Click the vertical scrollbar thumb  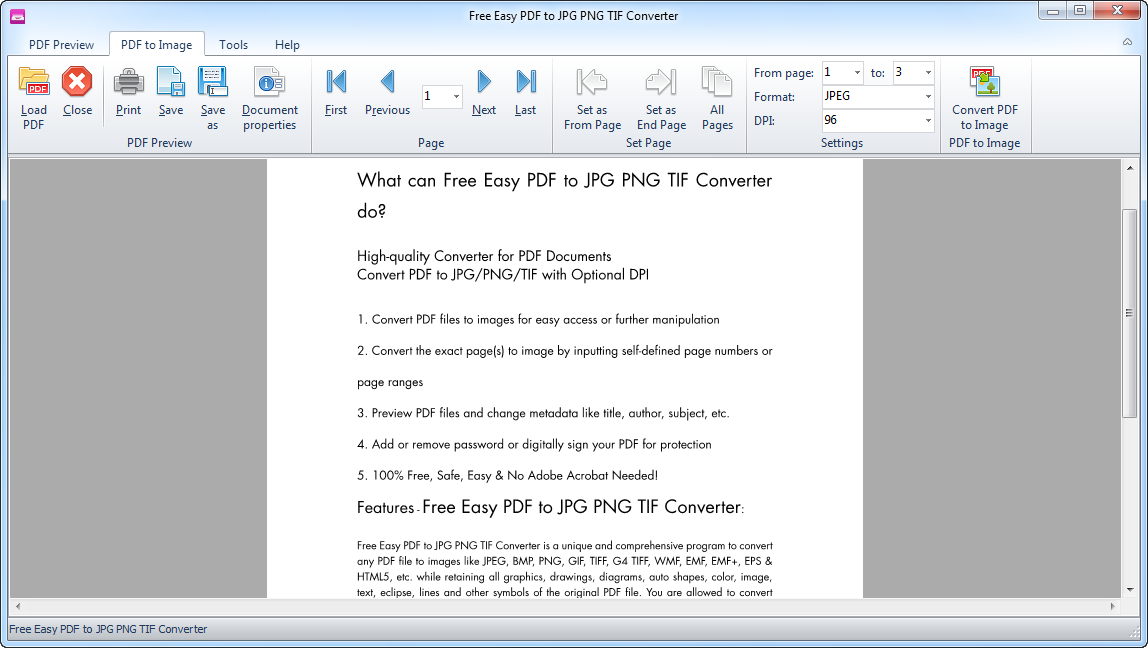coord(1129,313)
